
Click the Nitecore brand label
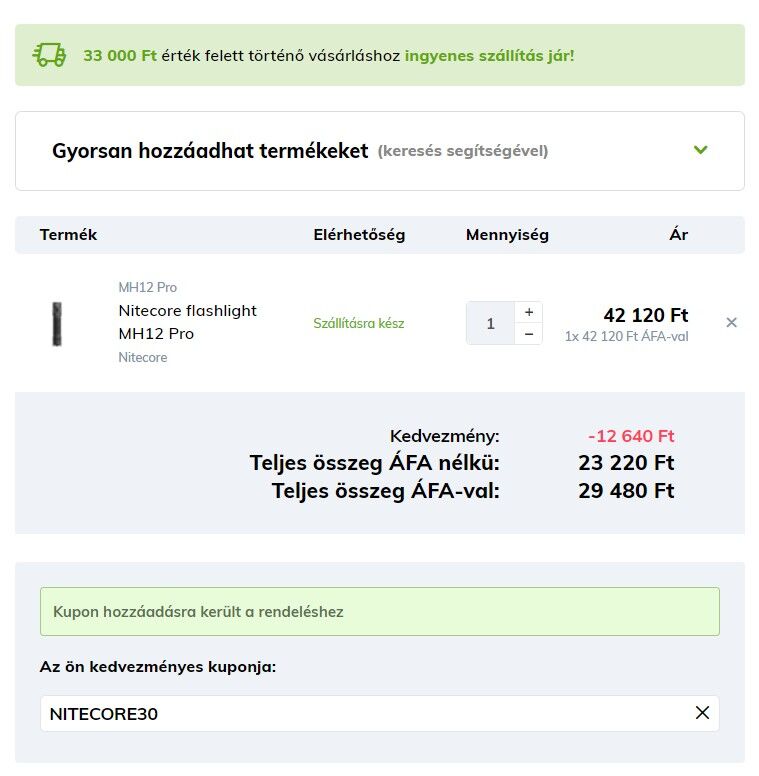pyautogui.click(x=142, y=357)
